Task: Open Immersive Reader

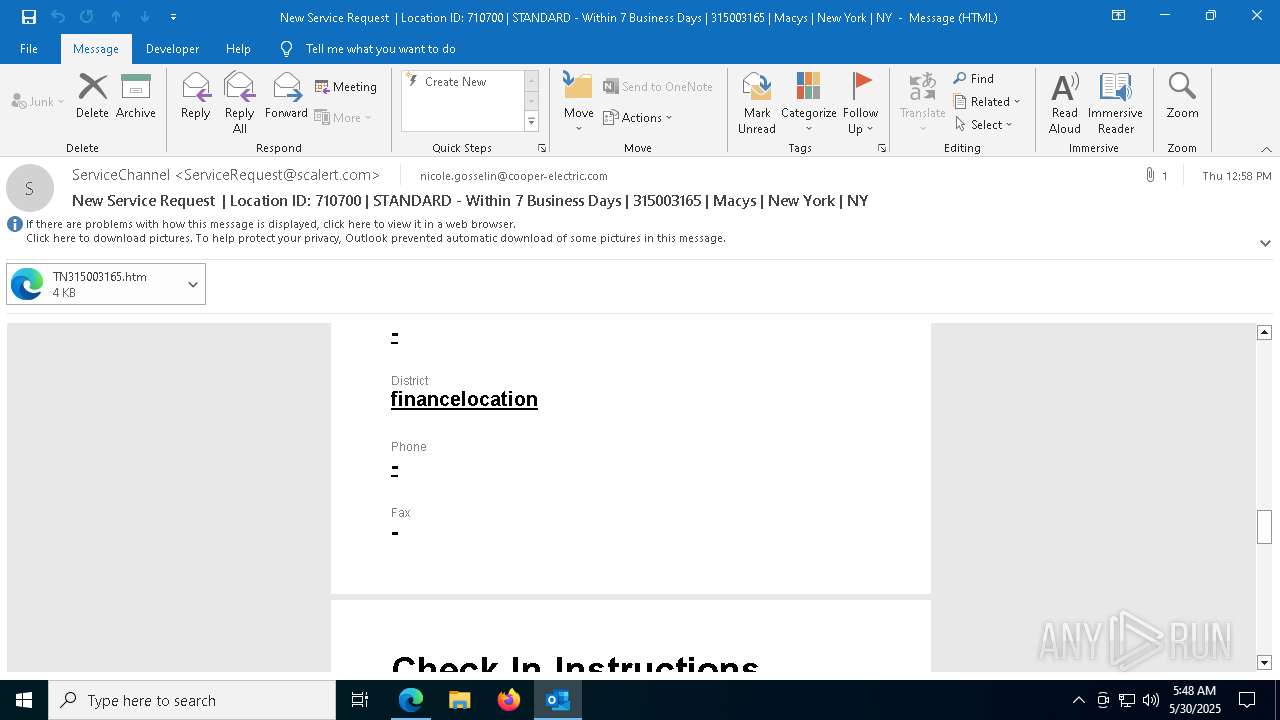Action: [1116, 104]
